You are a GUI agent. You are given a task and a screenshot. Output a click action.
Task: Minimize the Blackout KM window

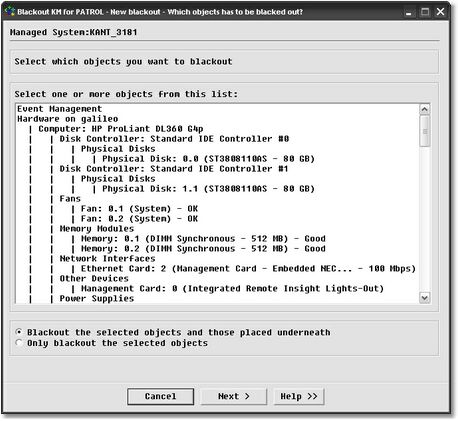point(409,12)
